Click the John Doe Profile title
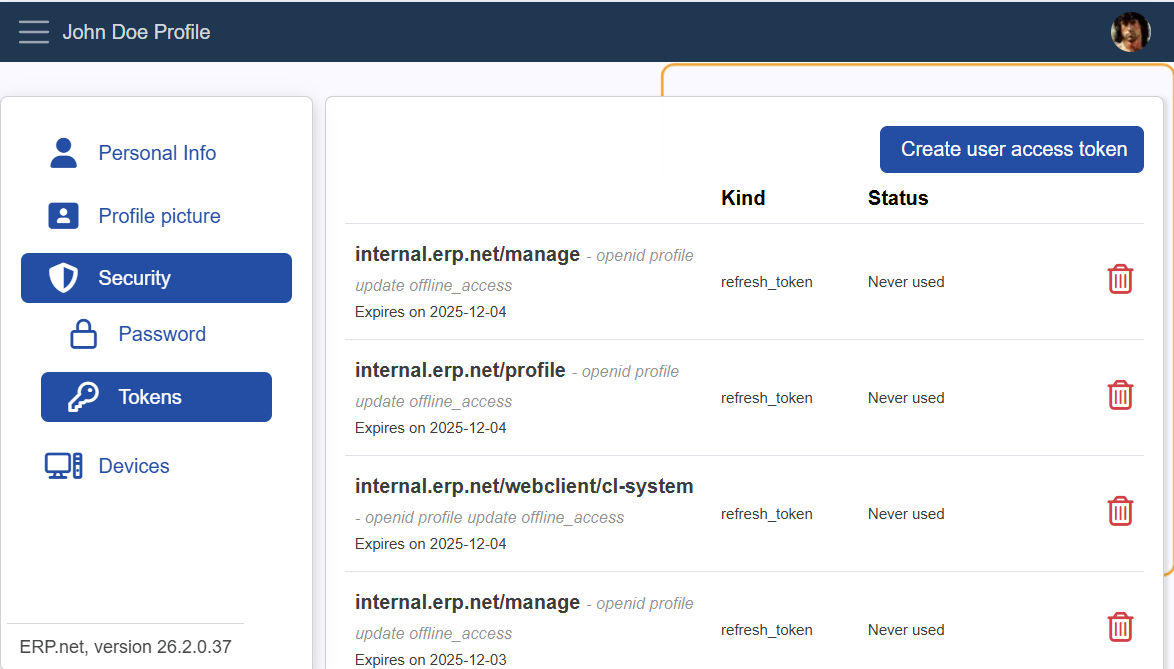 click(x=136, y=31)
